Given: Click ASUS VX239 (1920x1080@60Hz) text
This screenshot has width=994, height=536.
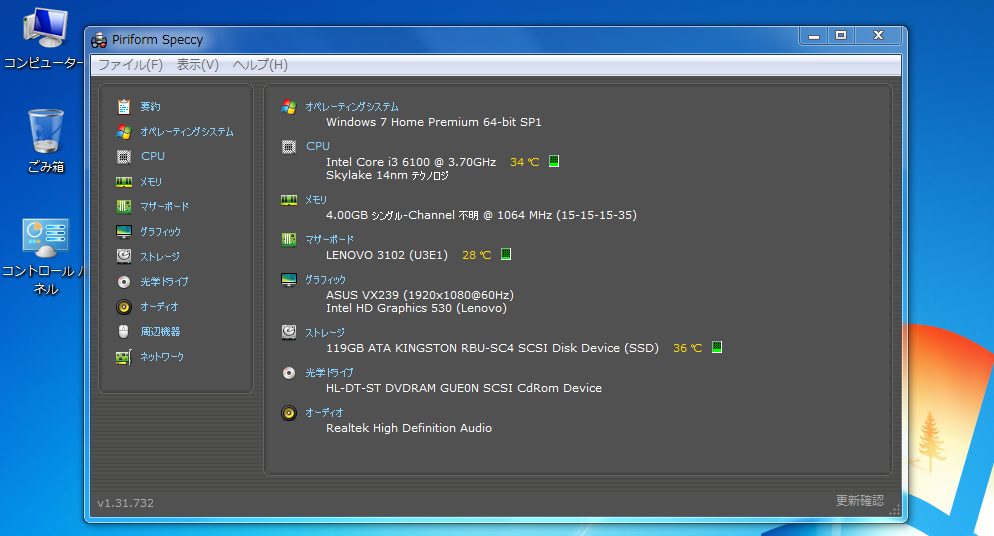Looking at the screenshot, I should pyautogui.click(x=420, y=295).
